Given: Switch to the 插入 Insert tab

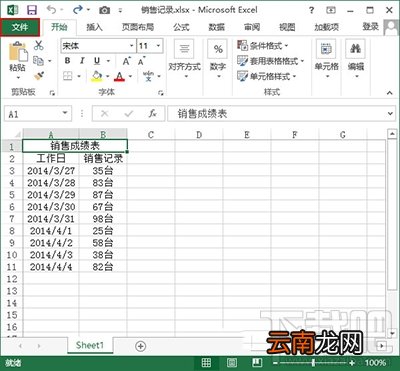Looking at the screenshot, I should pos(94,27).
